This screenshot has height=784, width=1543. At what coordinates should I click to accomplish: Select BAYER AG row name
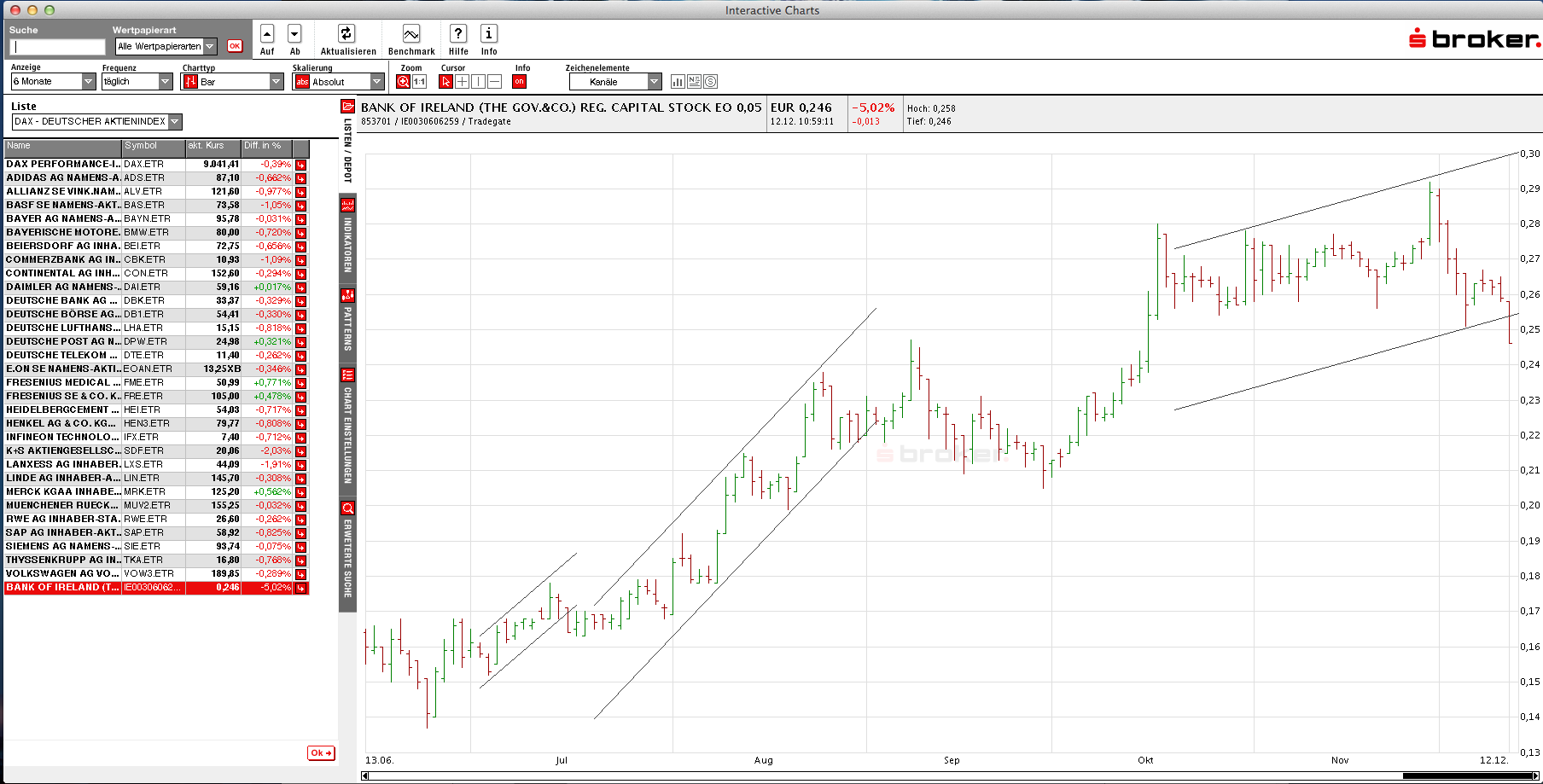(62, 219)
